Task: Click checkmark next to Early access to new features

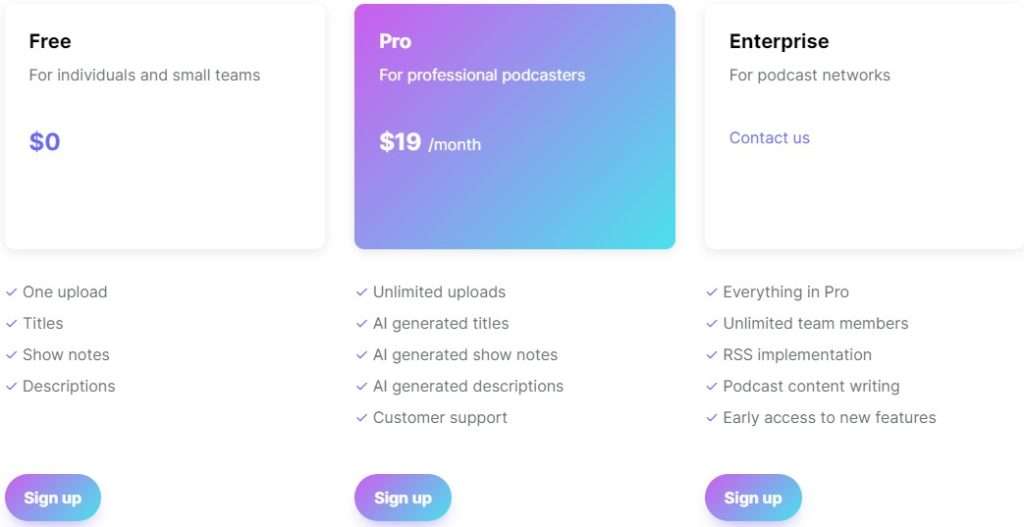Action: click(x=711, y=417)
